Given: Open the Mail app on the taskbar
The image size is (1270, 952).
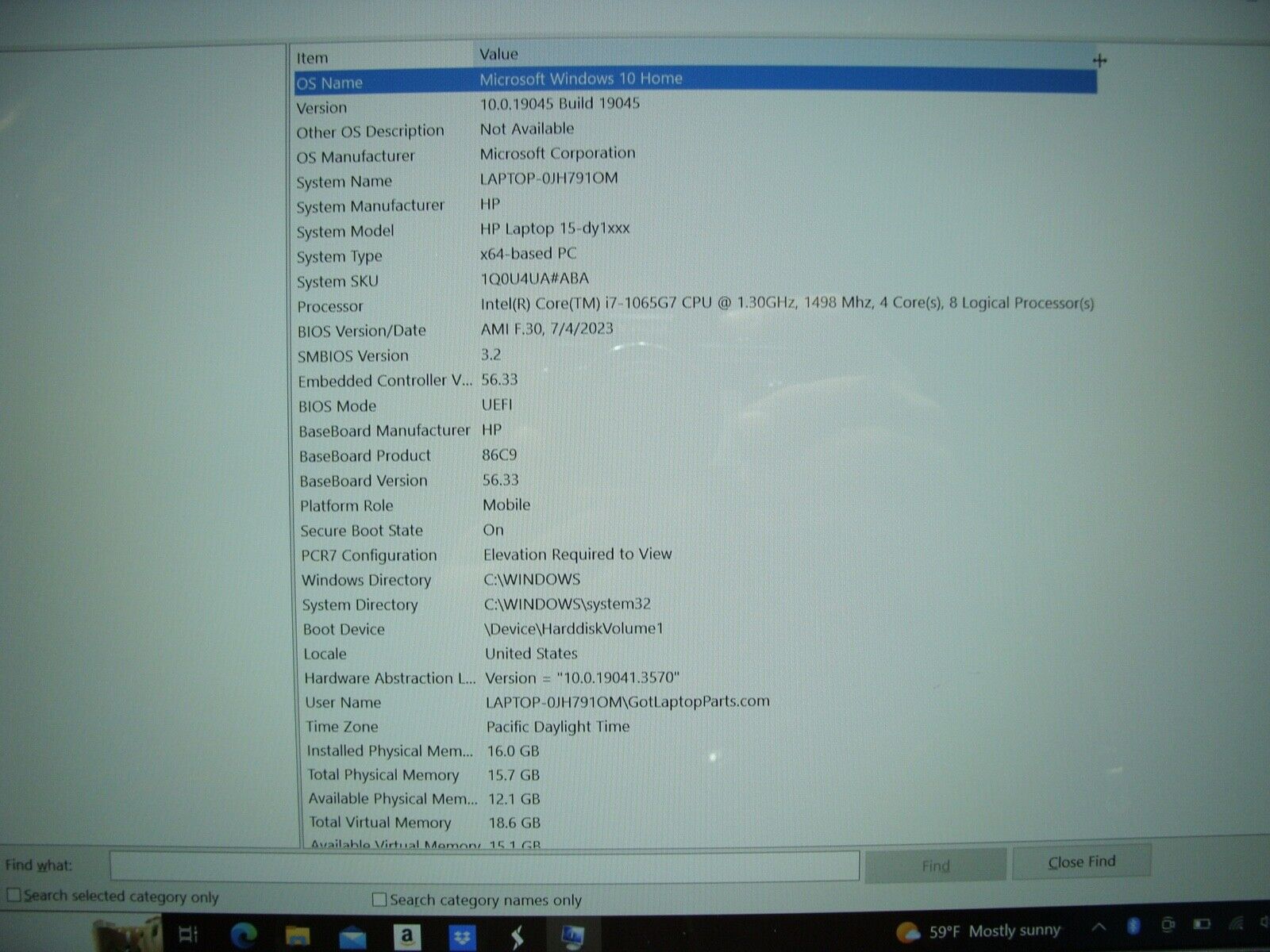Looking at the screenshot, I should tap(352, 938).
